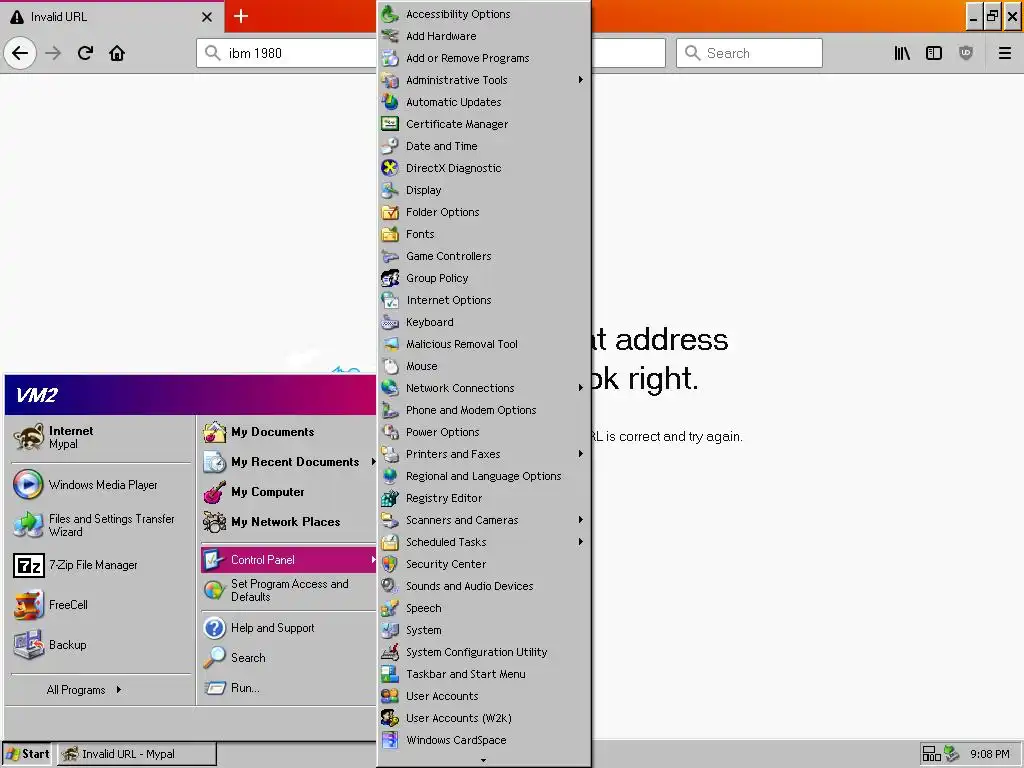Click the Registry Editor icon
This screenshot has height=768, width=1024.
point(390,498)
